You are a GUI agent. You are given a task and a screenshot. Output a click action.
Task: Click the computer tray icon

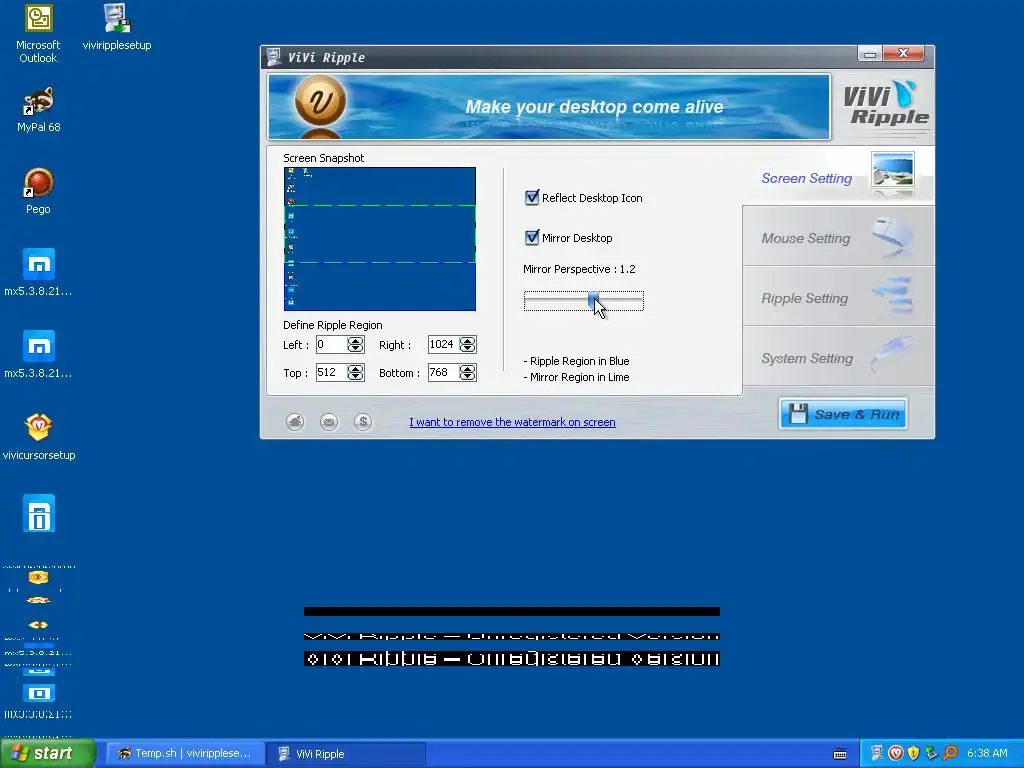[877, 754]
